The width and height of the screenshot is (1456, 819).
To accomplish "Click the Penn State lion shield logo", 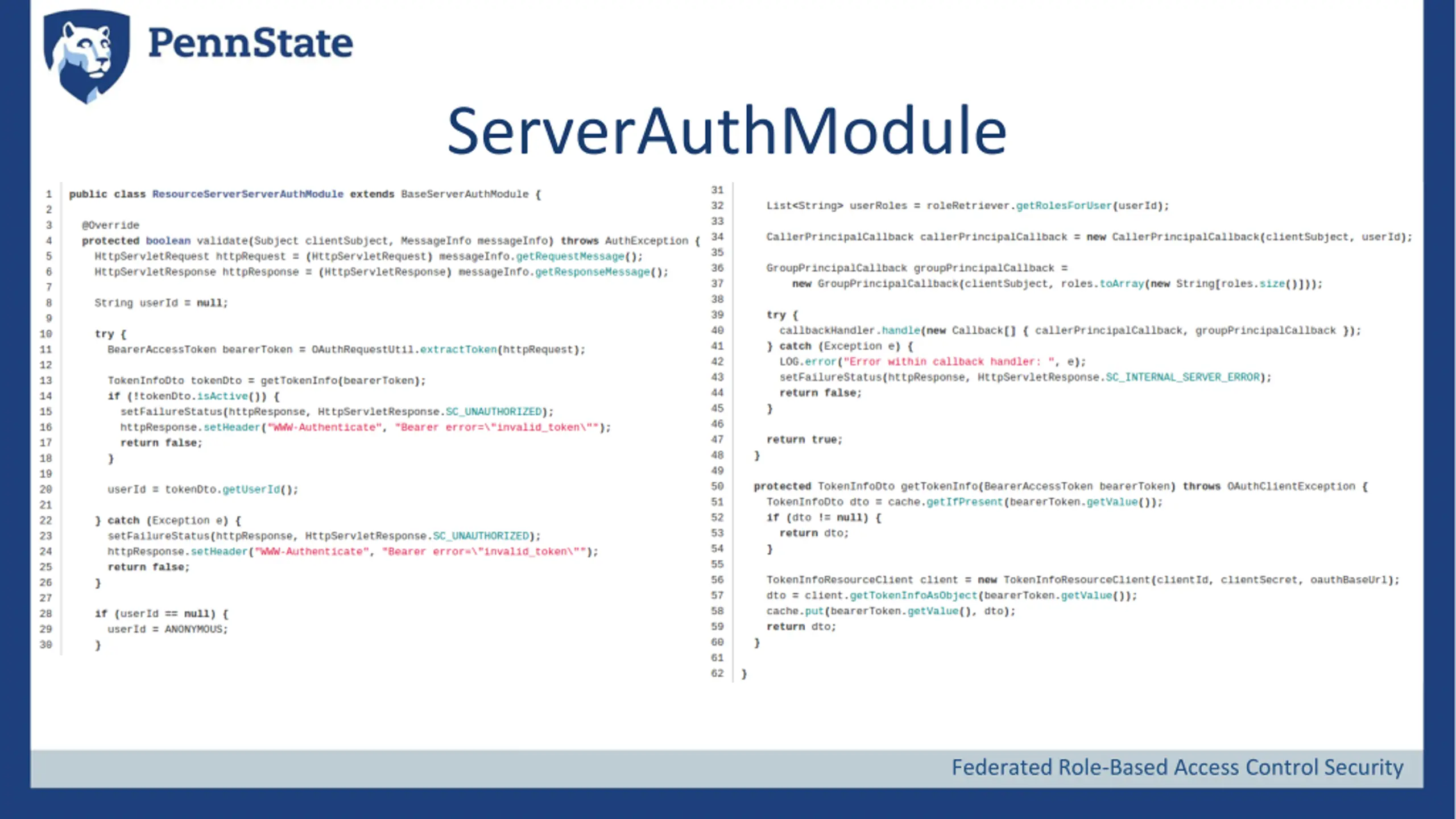I will click(x=86, y=56).
